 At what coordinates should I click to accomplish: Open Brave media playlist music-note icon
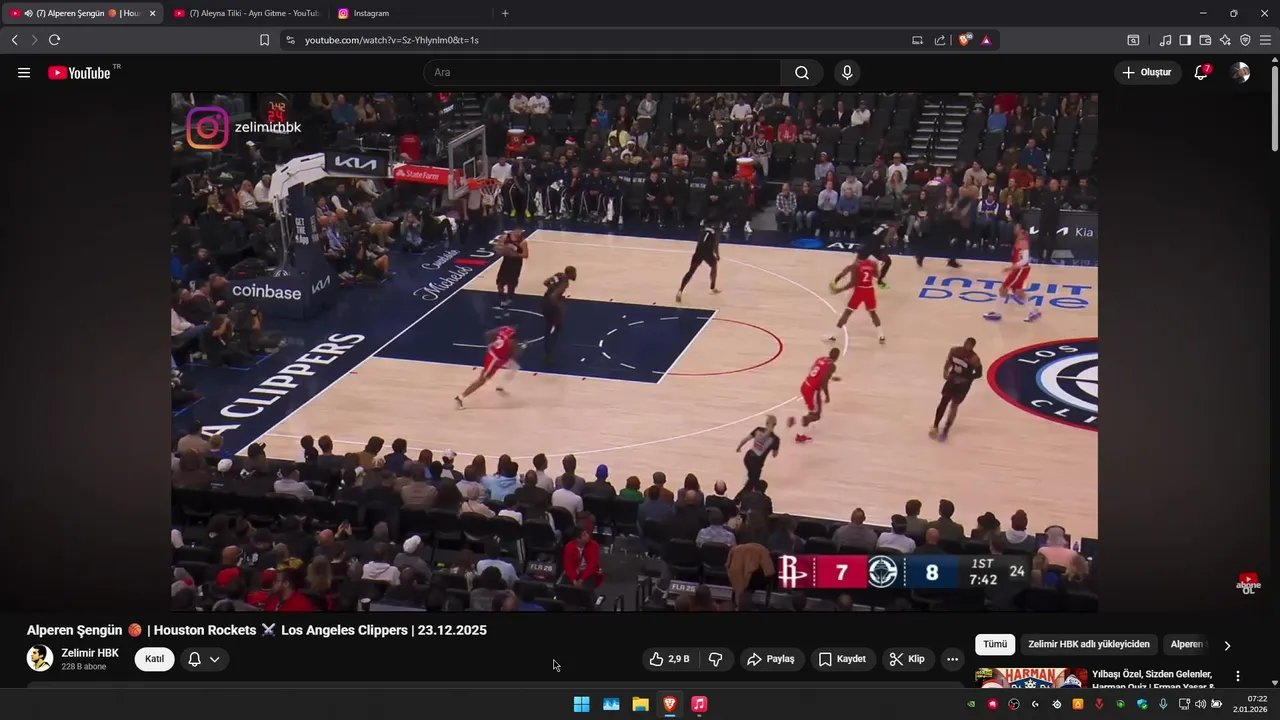[x=1165, y=40]
